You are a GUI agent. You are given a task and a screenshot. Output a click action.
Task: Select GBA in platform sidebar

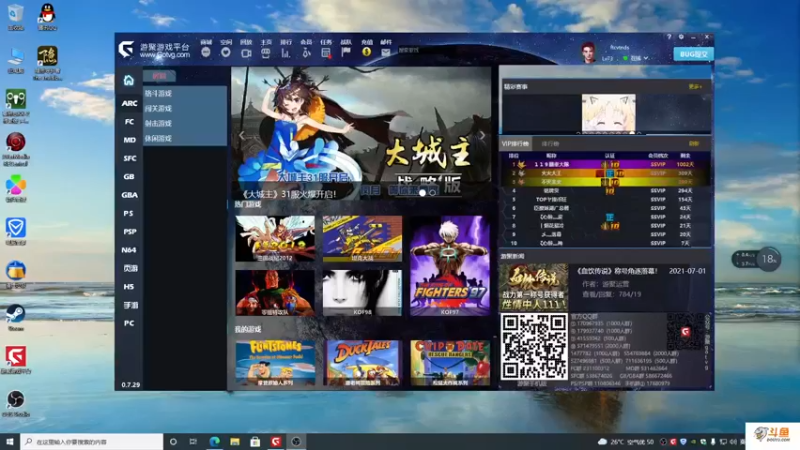click(x=129, y=195)
